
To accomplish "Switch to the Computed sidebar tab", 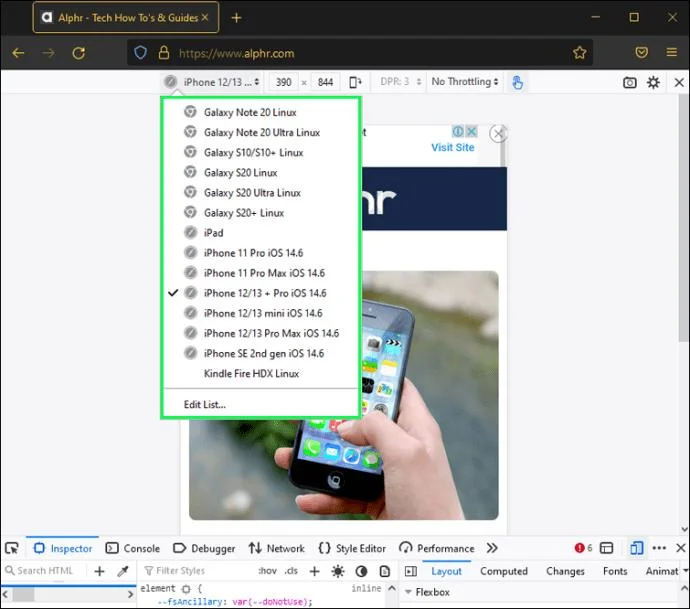I will pyautogui.click(x=504, y=571).
